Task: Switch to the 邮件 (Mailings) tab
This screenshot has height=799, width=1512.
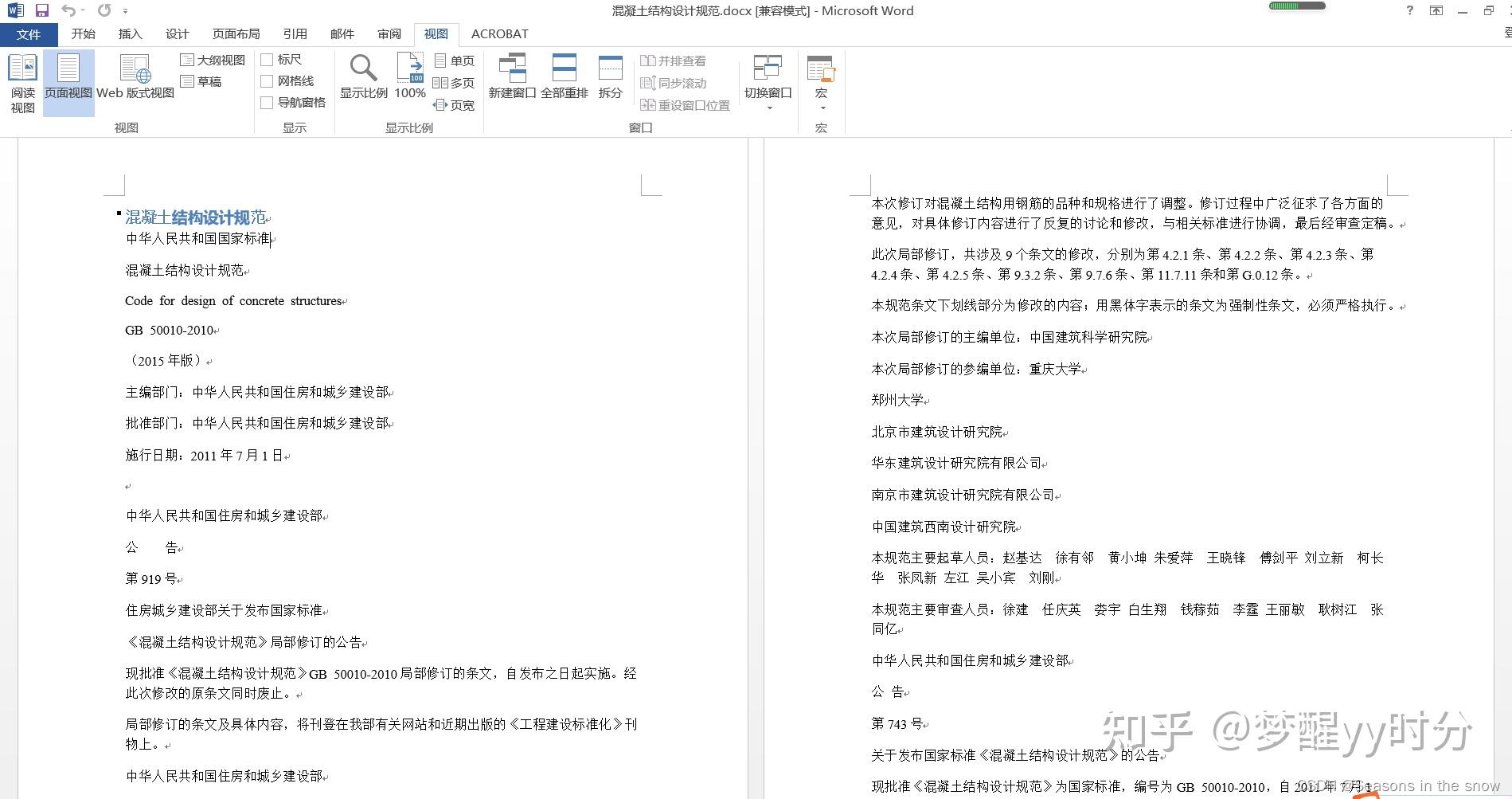Action: (342, 34)
